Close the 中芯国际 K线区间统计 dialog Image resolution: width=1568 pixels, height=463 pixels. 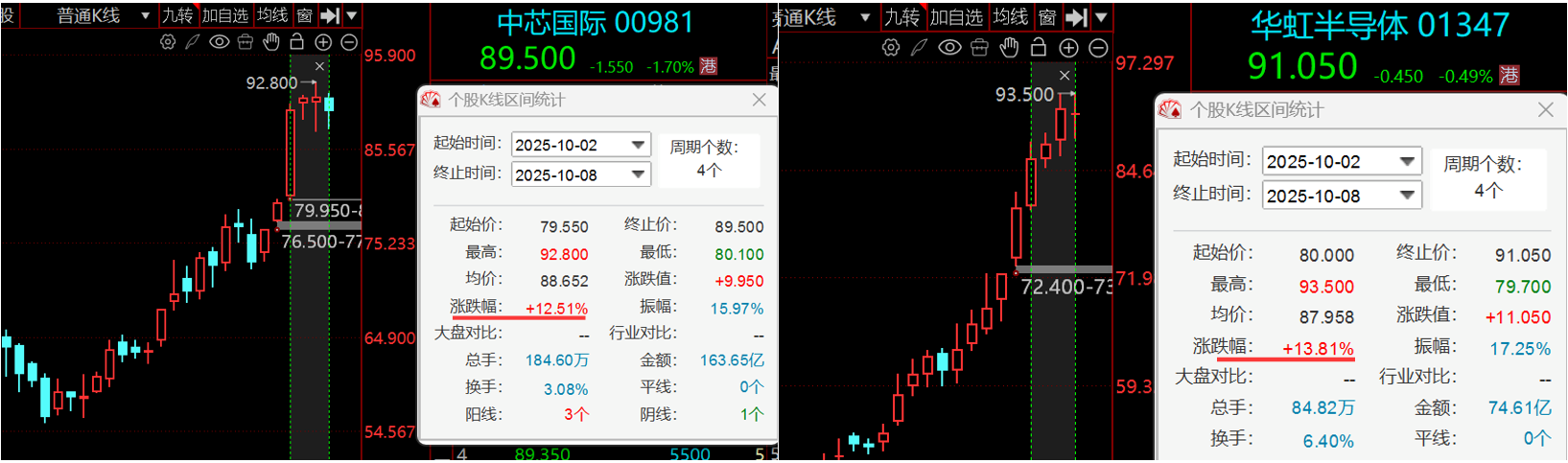(x=760, y=100)
